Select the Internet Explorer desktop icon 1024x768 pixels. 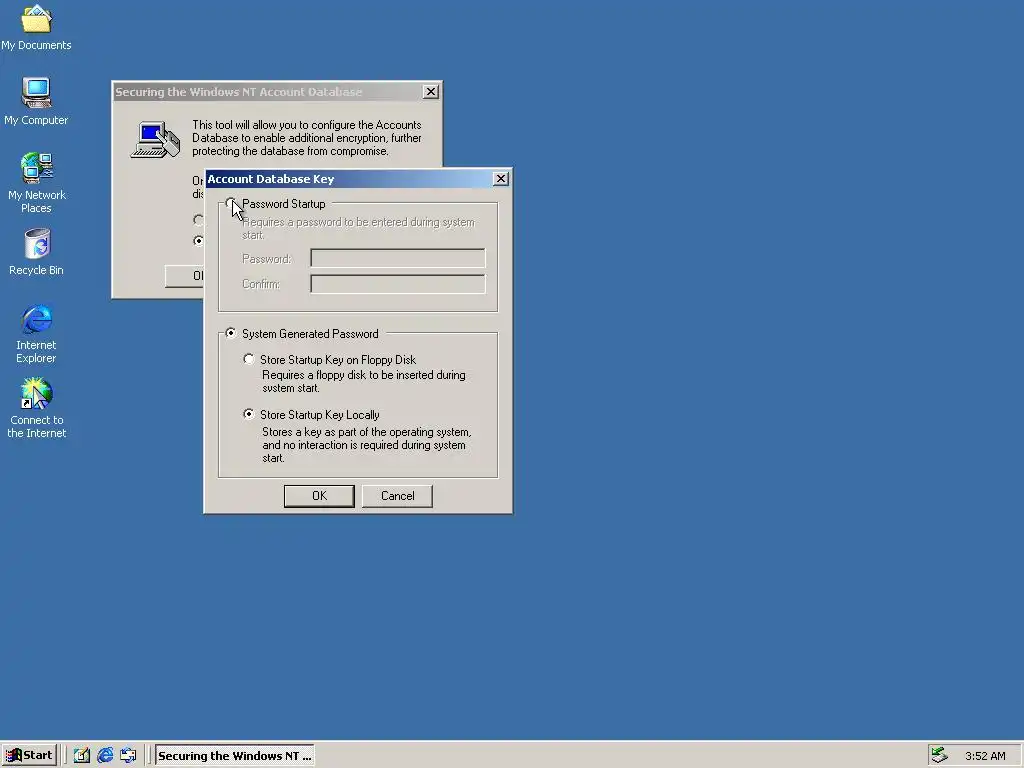click(37, 333)
